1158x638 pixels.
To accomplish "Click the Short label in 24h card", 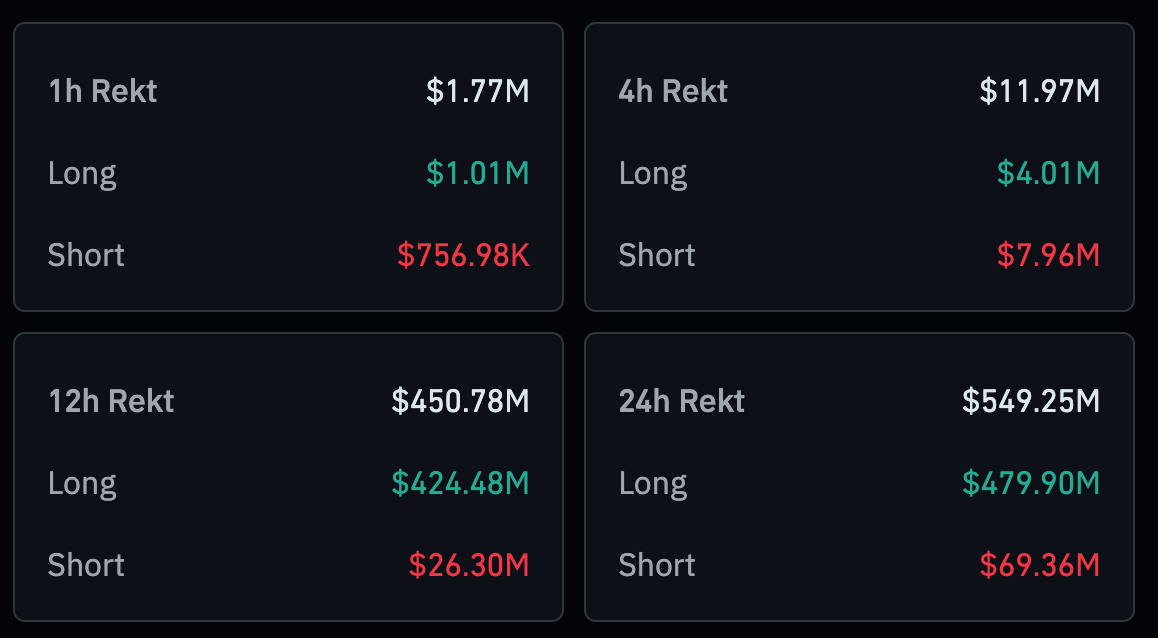I will (657, 566).
